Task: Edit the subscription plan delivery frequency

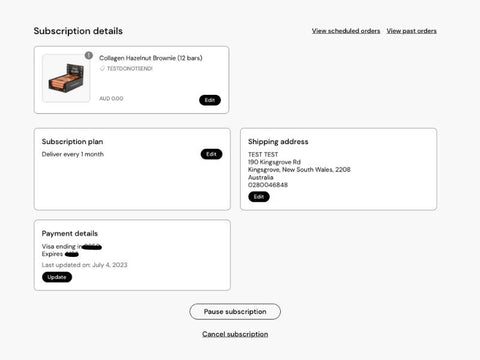Action: [211, 154]
